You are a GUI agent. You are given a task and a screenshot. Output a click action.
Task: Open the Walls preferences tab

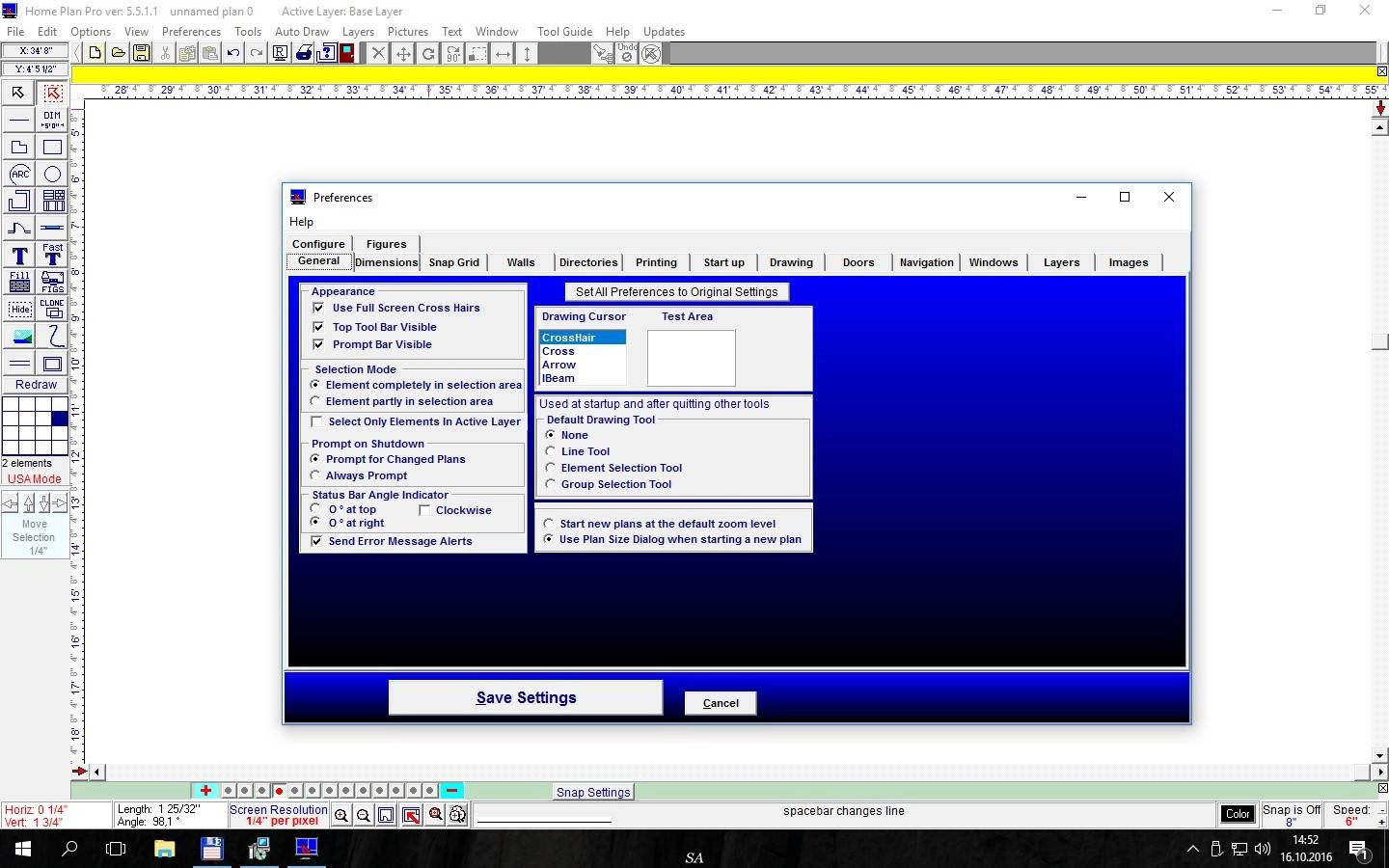(521, 262)
